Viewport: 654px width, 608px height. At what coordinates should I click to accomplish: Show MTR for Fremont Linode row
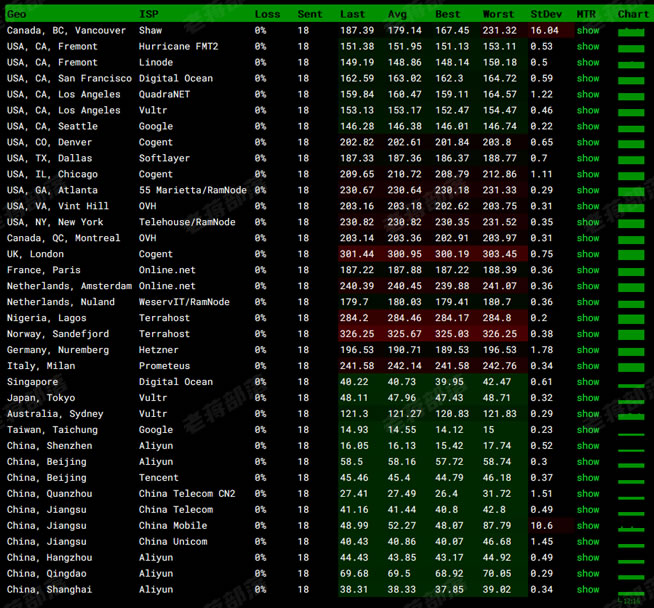[588, 63]
